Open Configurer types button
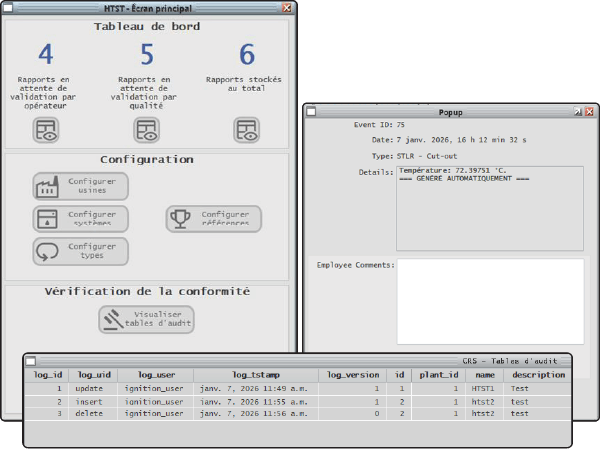This screenshot has height=449, width=600. click(x=80, y=251)
